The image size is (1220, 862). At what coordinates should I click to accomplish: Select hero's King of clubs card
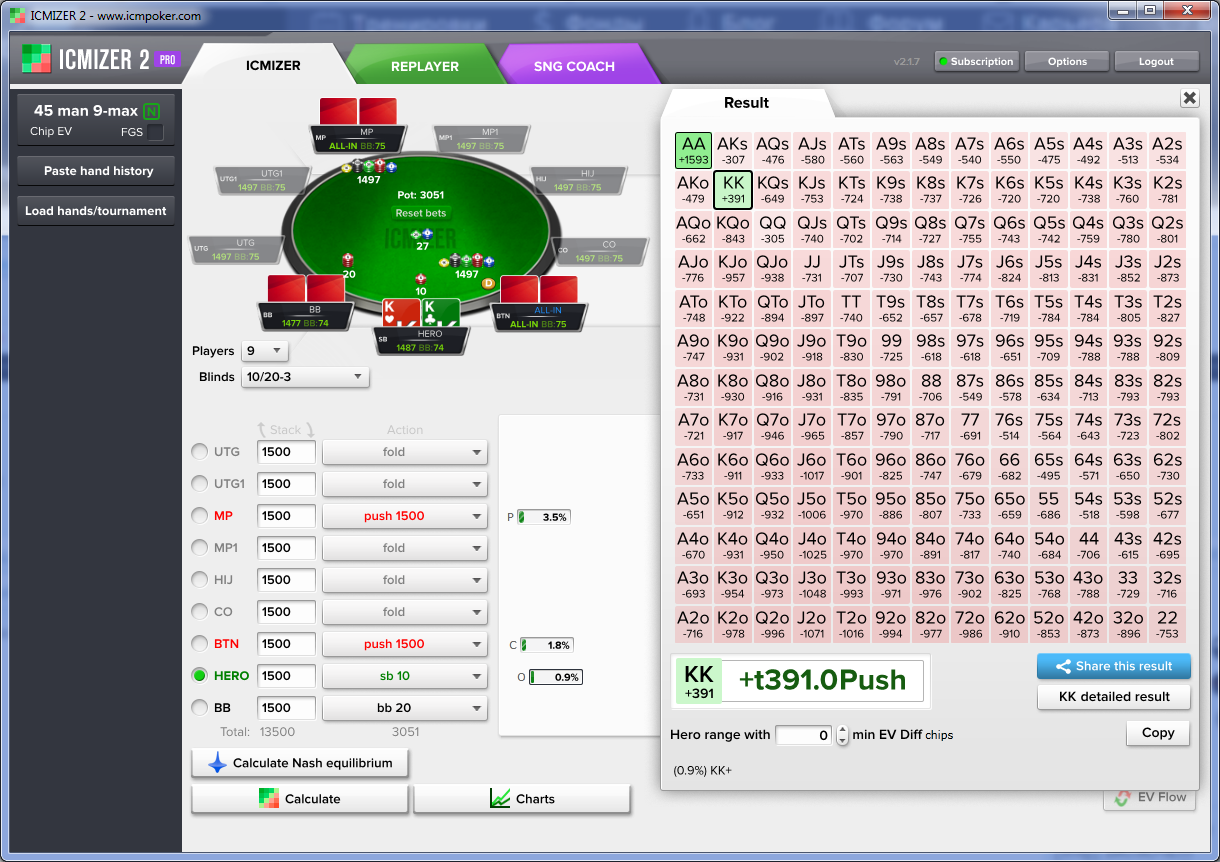click(x=440, y=312)
